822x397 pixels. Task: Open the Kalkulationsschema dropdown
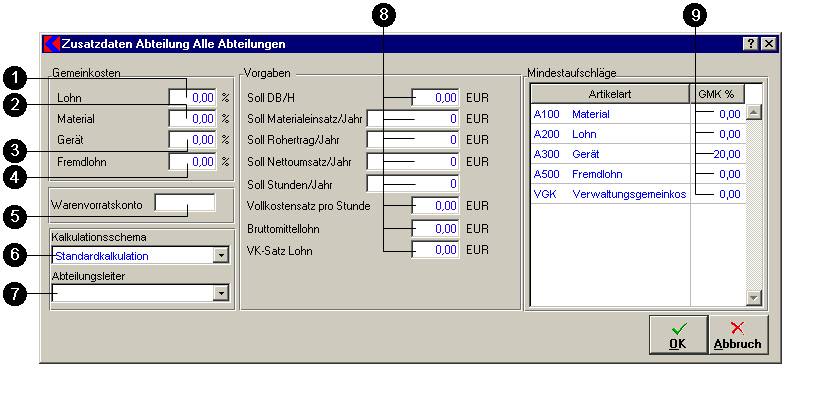[x=221, y=256]
